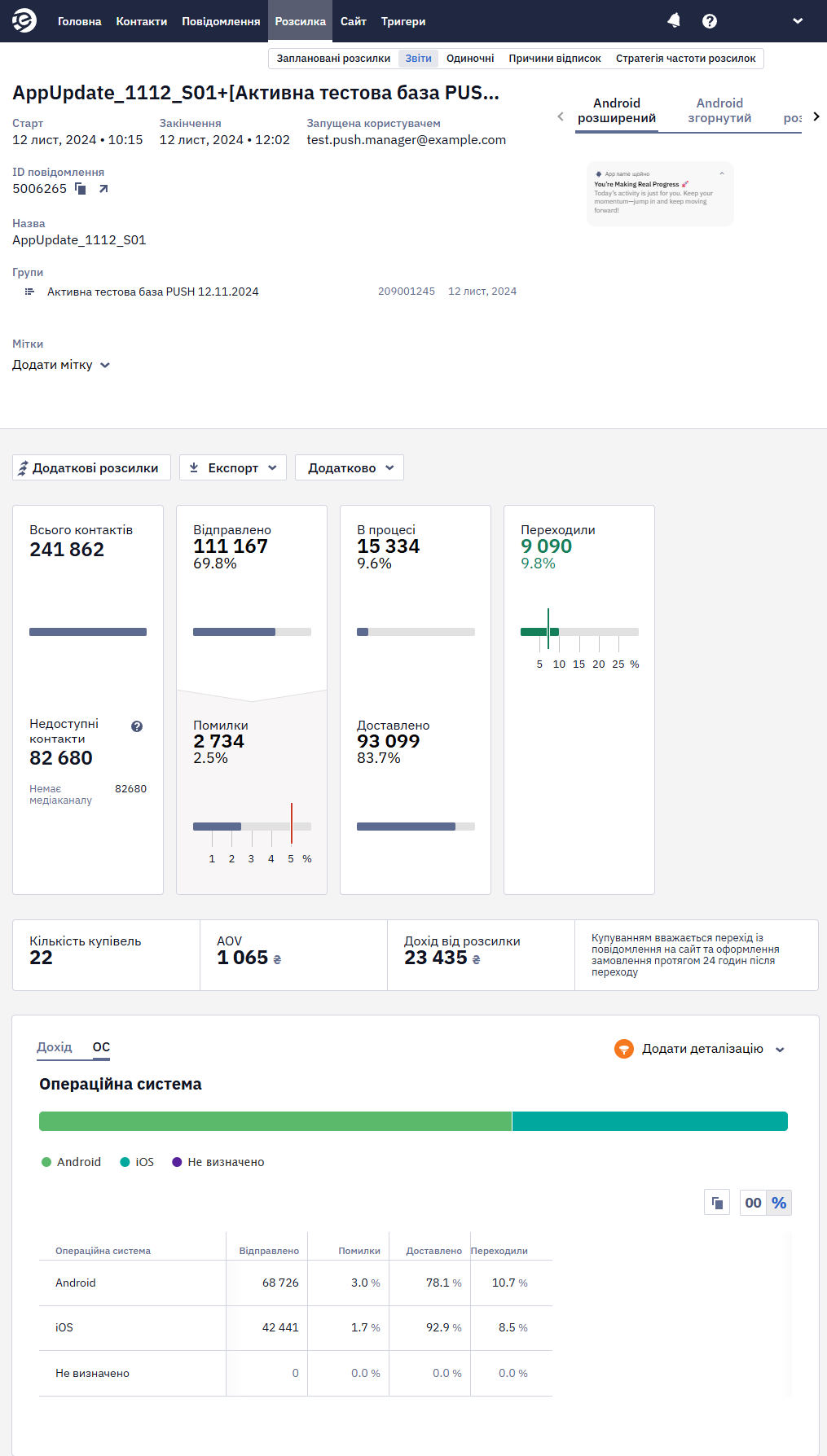Open the Експорт dropdown
The image size is (827, 1456).
(x=233, y=467)
